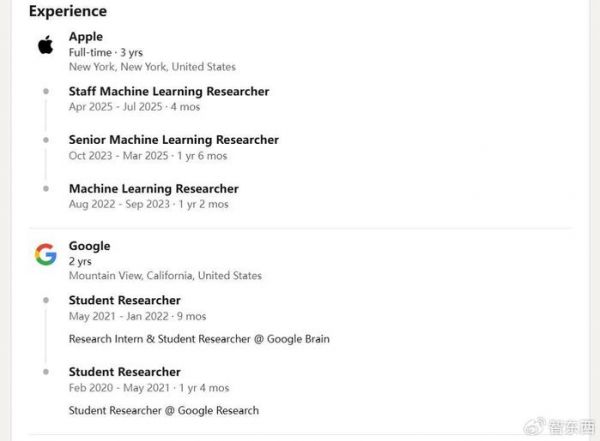Click the timeline dot beside the first Student Researcher
The width and height of the screenshot is (600, 441).
(x=45, y=300)
